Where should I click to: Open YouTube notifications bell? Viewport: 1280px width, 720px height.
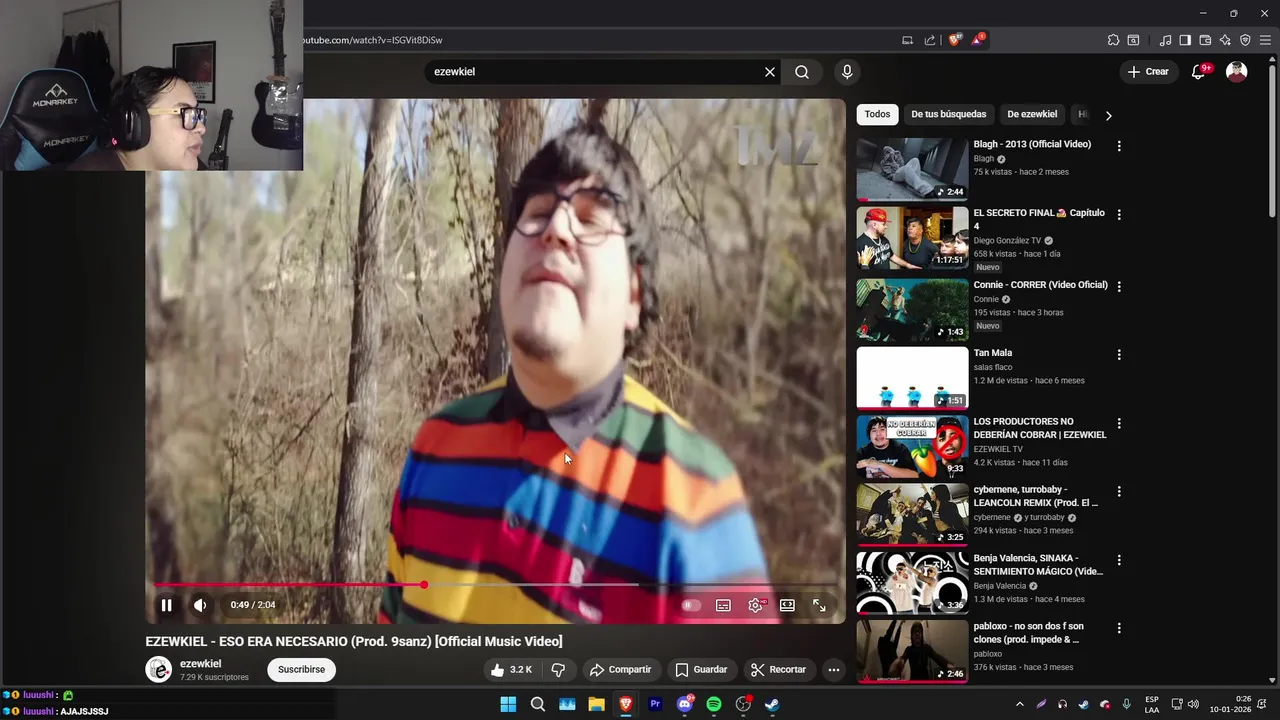tap(1199, 72)
